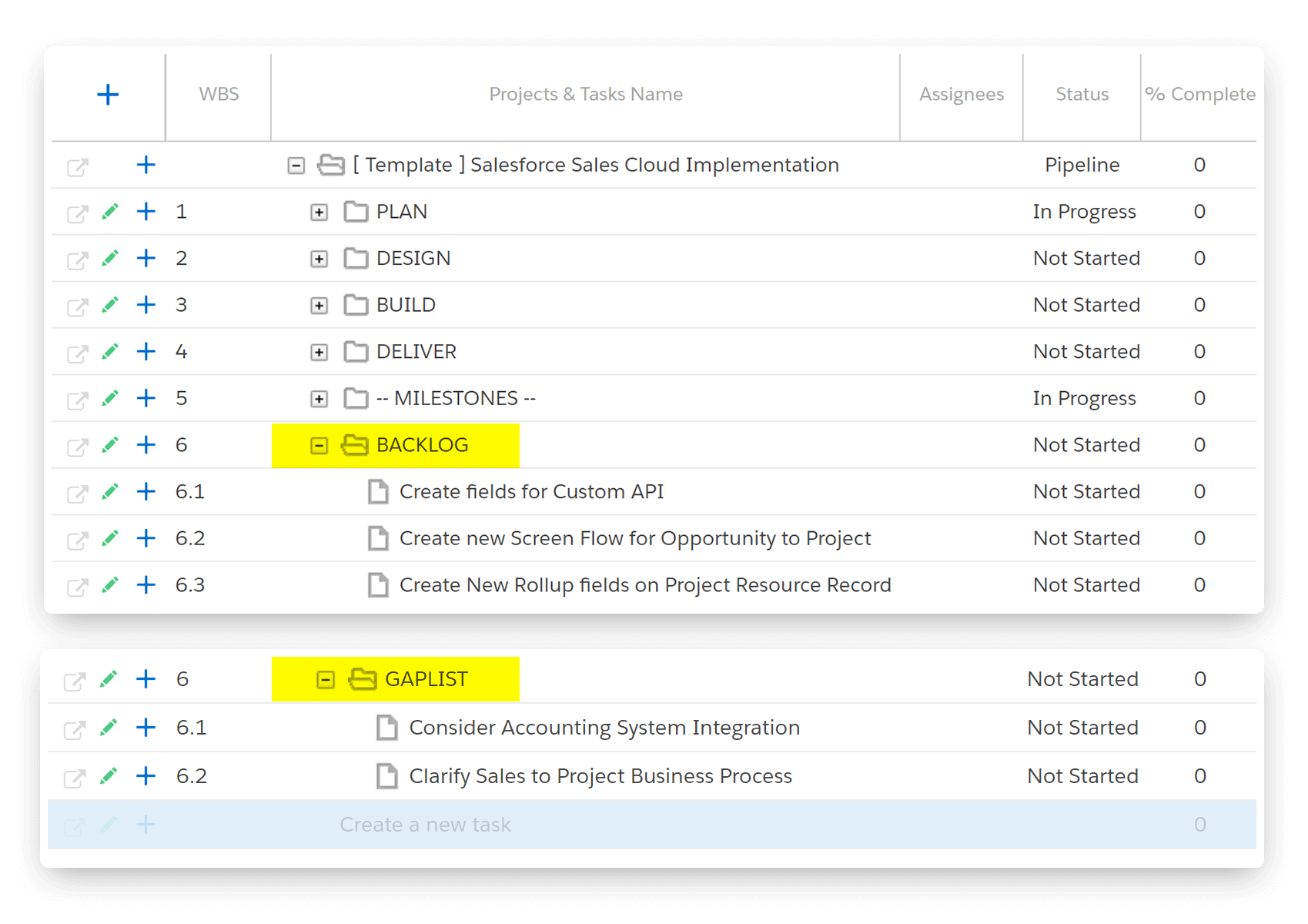Expand the BUILD folder
The height and width of the screenshot is (924, 1308).
319,306
